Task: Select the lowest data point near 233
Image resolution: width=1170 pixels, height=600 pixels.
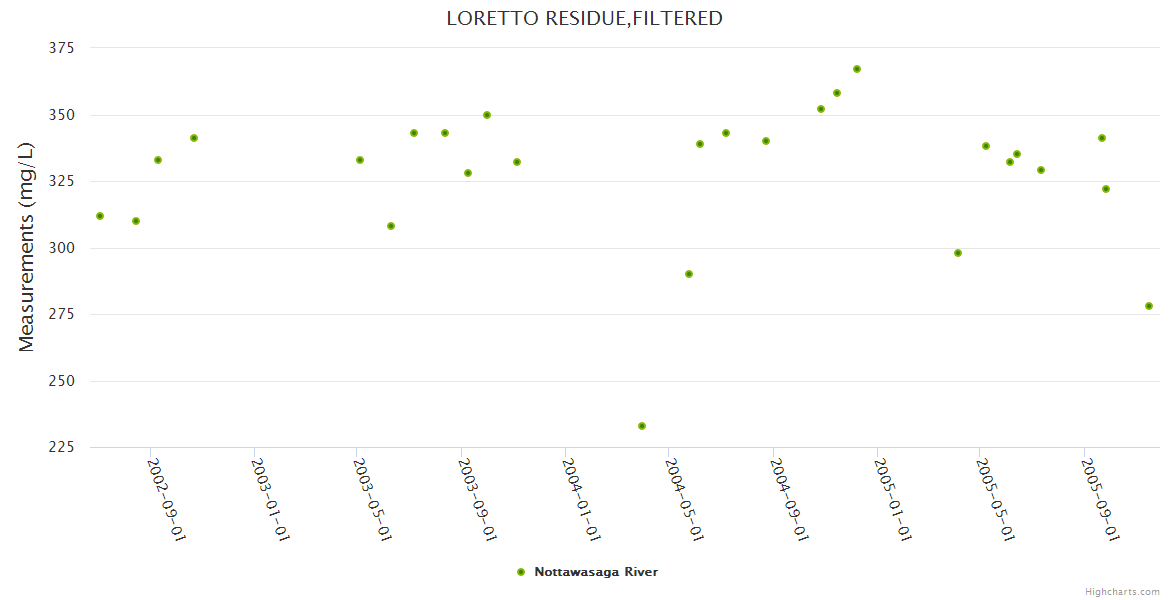Action: point(642,426)
